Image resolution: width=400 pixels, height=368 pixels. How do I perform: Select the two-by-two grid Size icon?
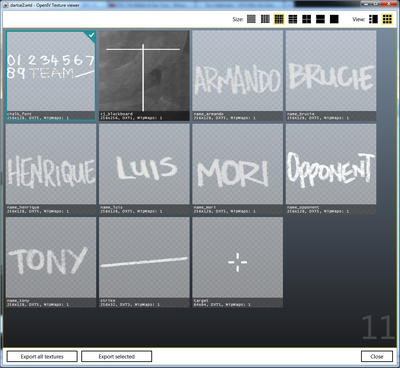click(307, 19)
